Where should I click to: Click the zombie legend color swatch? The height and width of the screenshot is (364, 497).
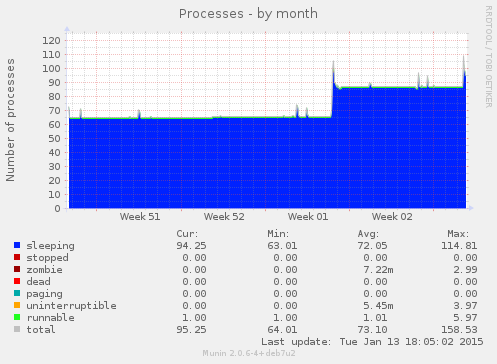17,269
